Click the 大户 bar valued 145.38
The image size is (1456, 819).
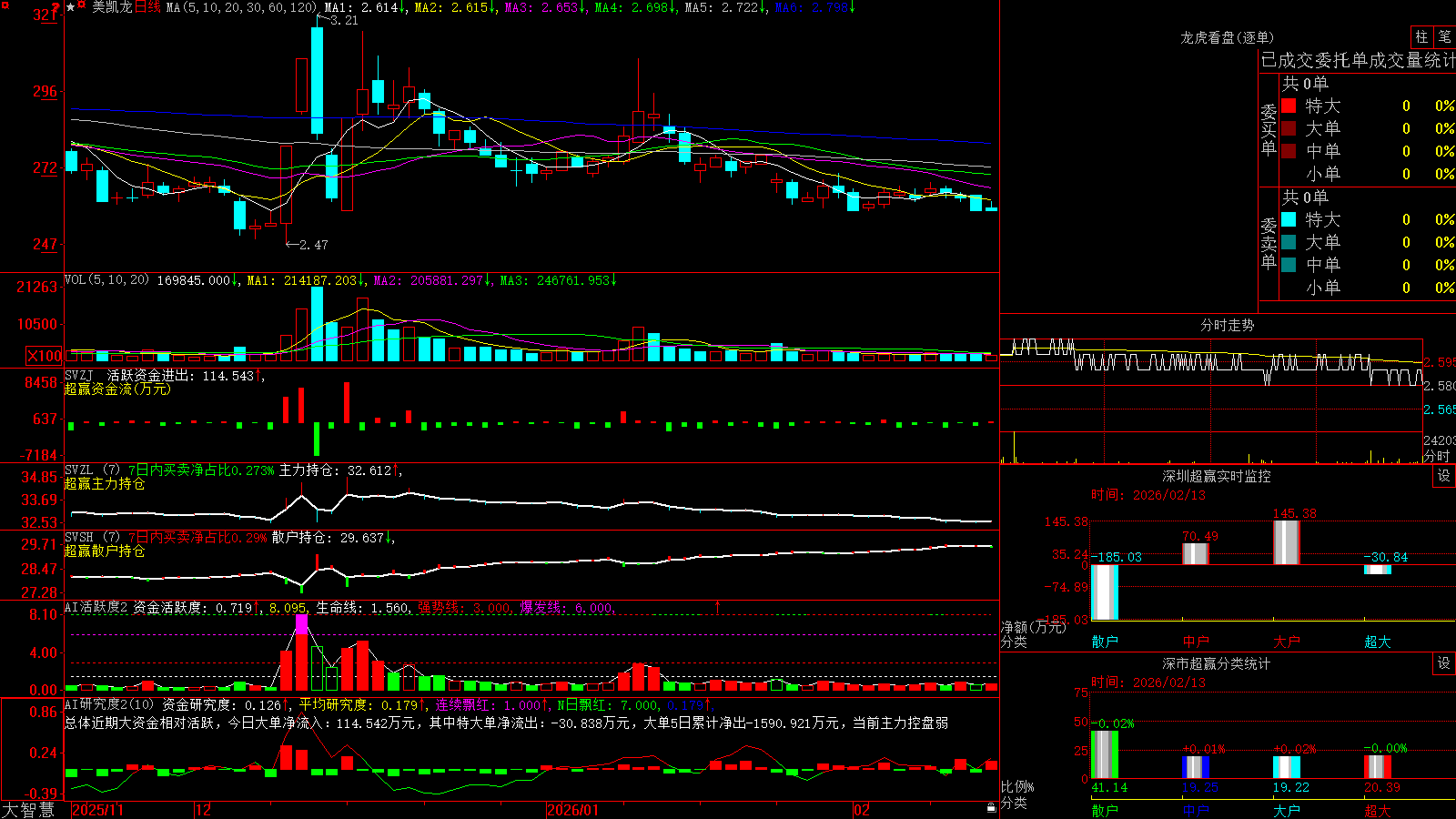click(x=1286, y=542)
